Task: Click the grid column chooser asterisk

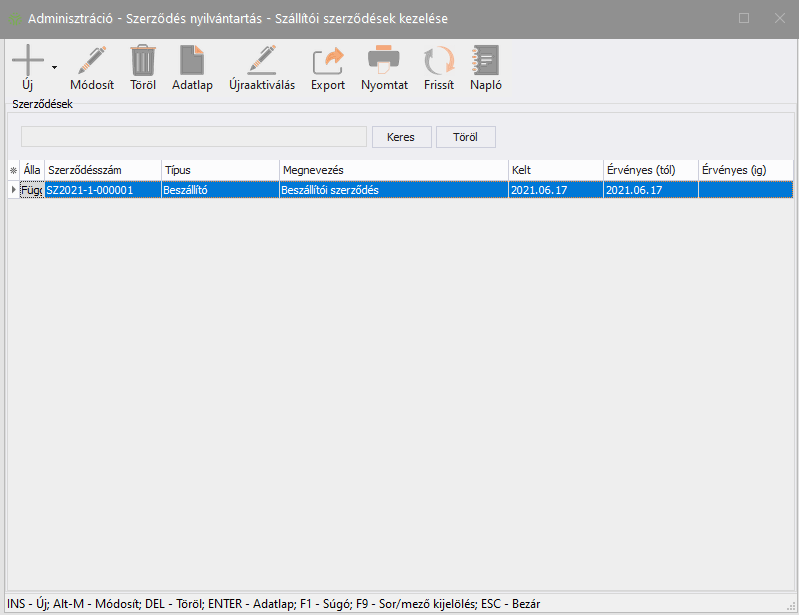Action: pos(13,170)
